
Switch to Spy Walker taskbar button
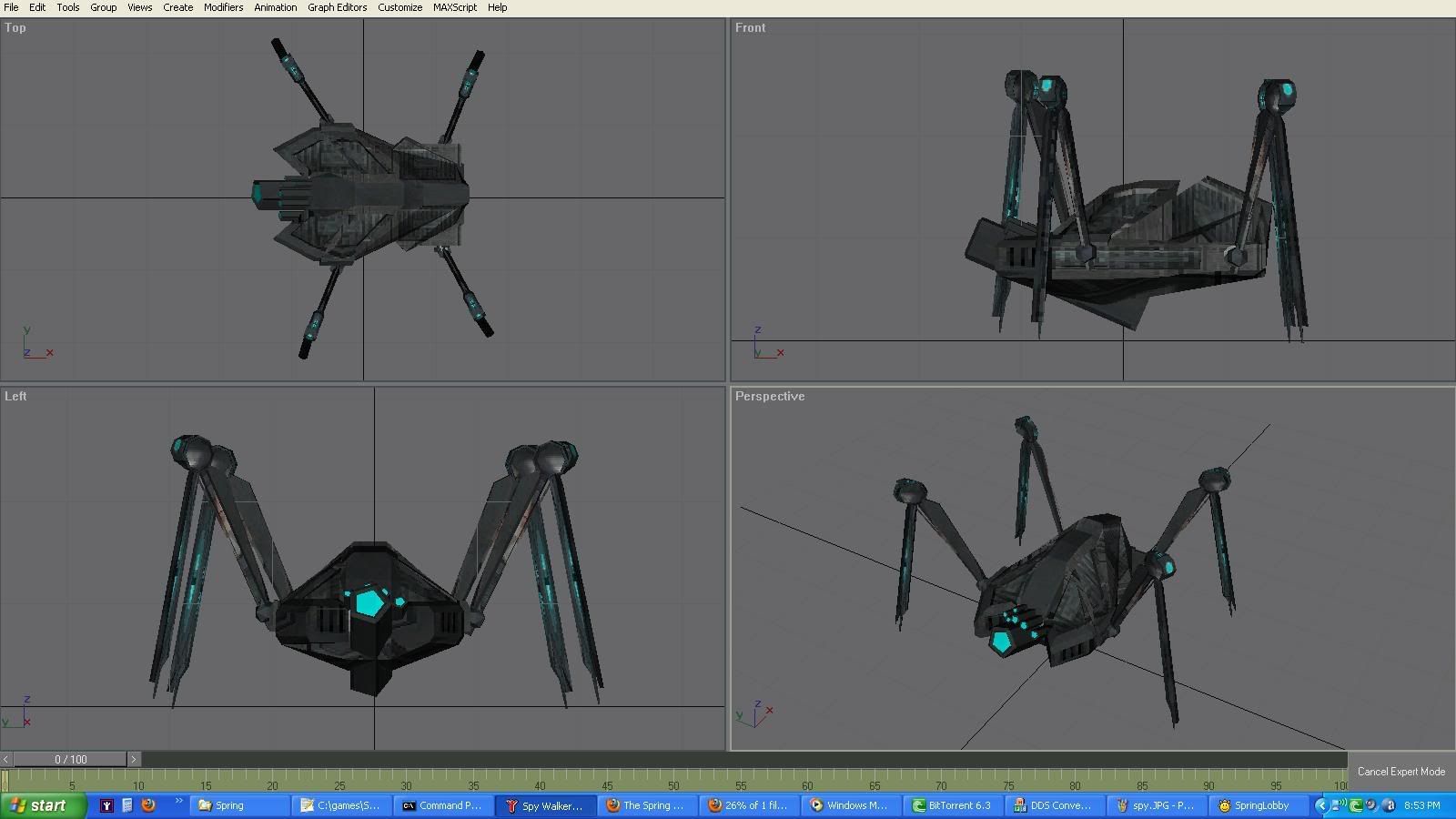(548, 805)
